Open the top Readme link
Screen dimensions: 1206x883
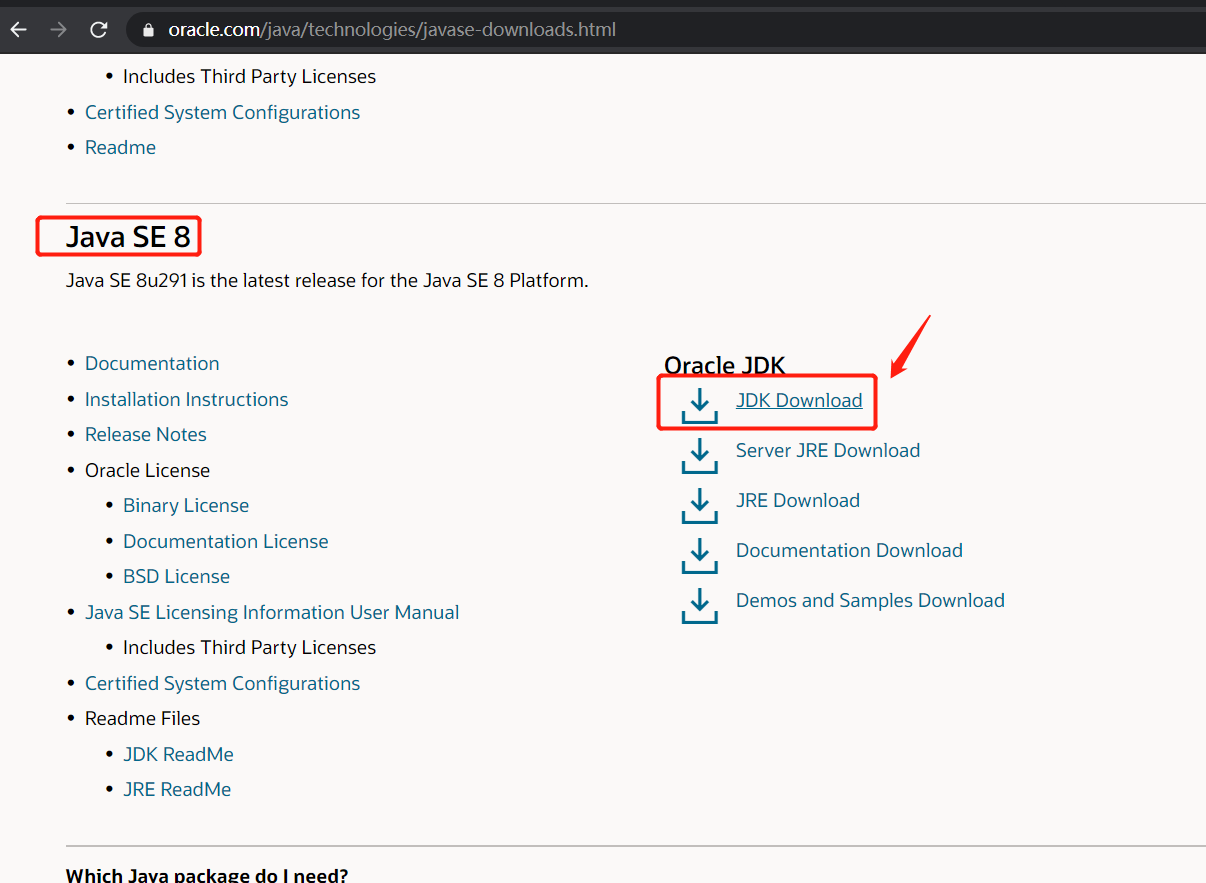[x=120, y=147]
